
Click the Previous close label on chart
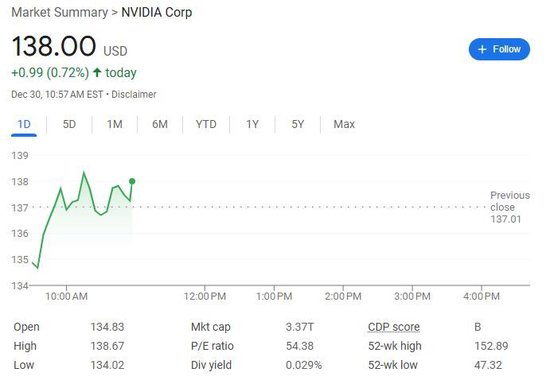click(510, 201)
